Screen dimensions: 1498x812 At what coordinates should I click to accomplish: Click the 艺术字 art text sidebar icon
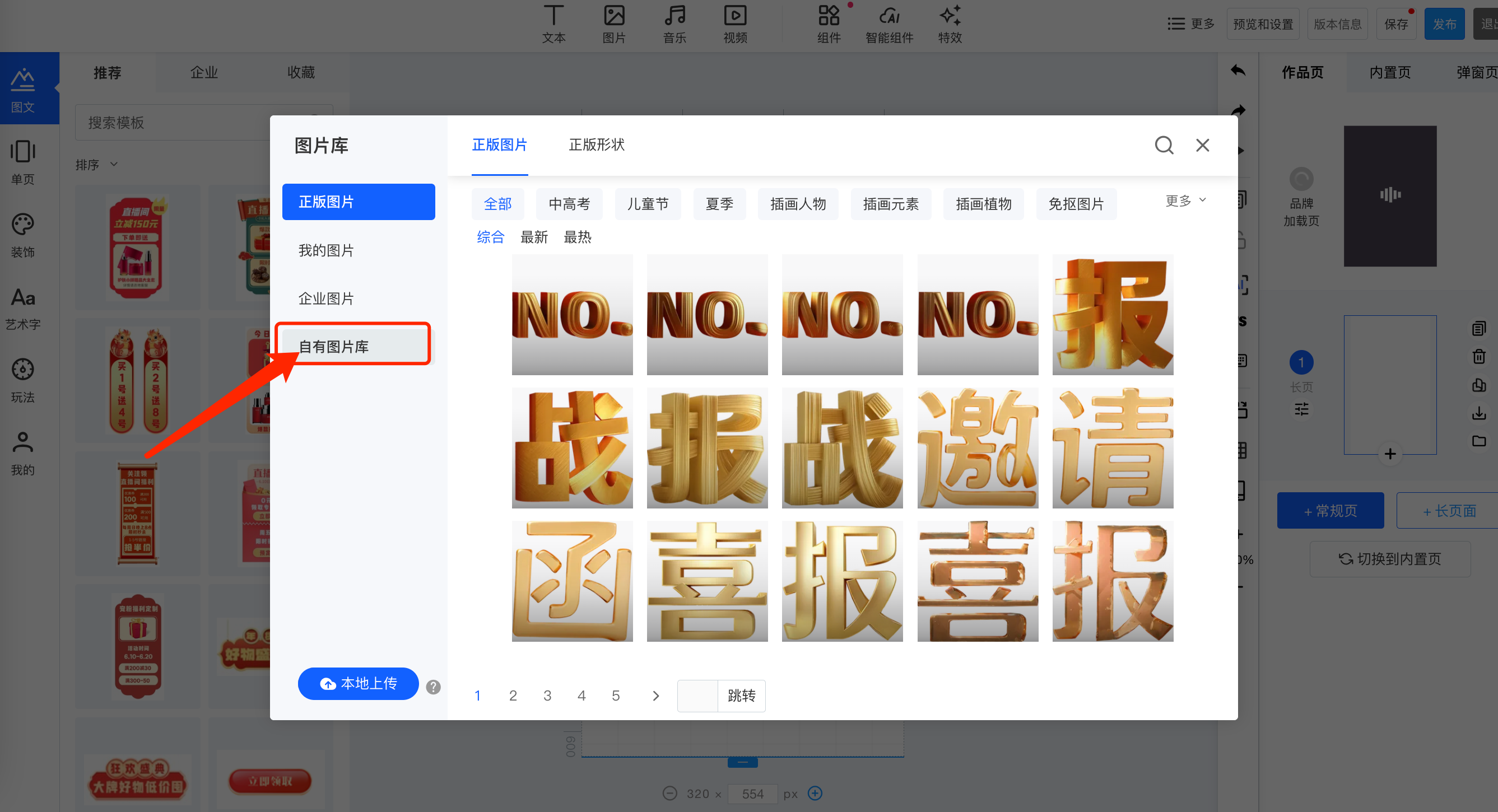pos(24,308)
